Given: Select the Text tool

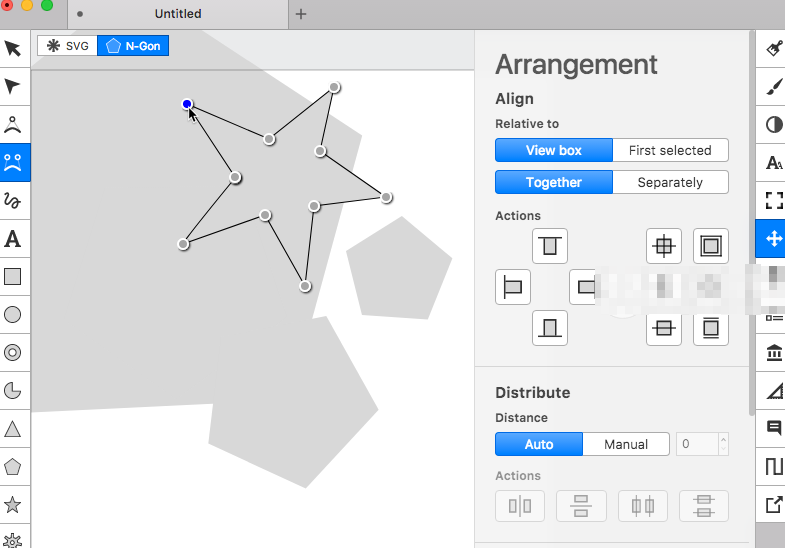Looking at the screenshot, I should coord(13,239).
